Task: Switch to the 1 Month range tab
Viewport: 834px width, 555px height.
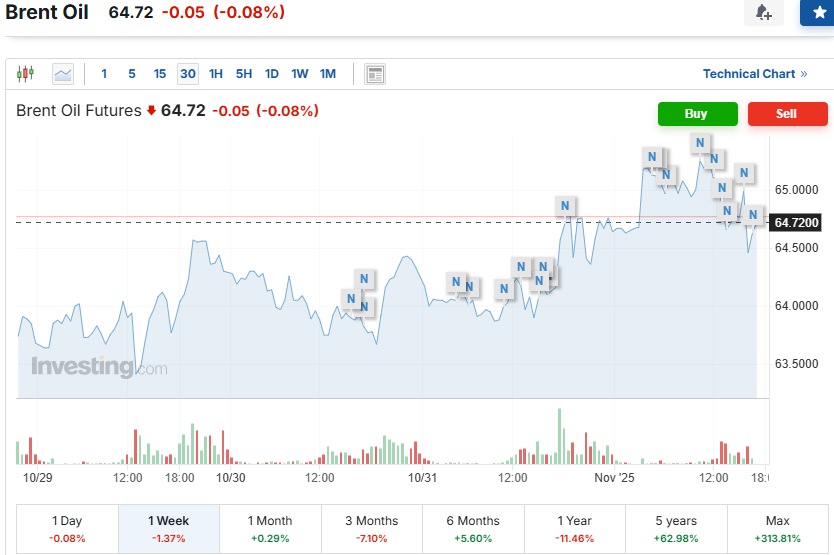Action: click(270, 529)
